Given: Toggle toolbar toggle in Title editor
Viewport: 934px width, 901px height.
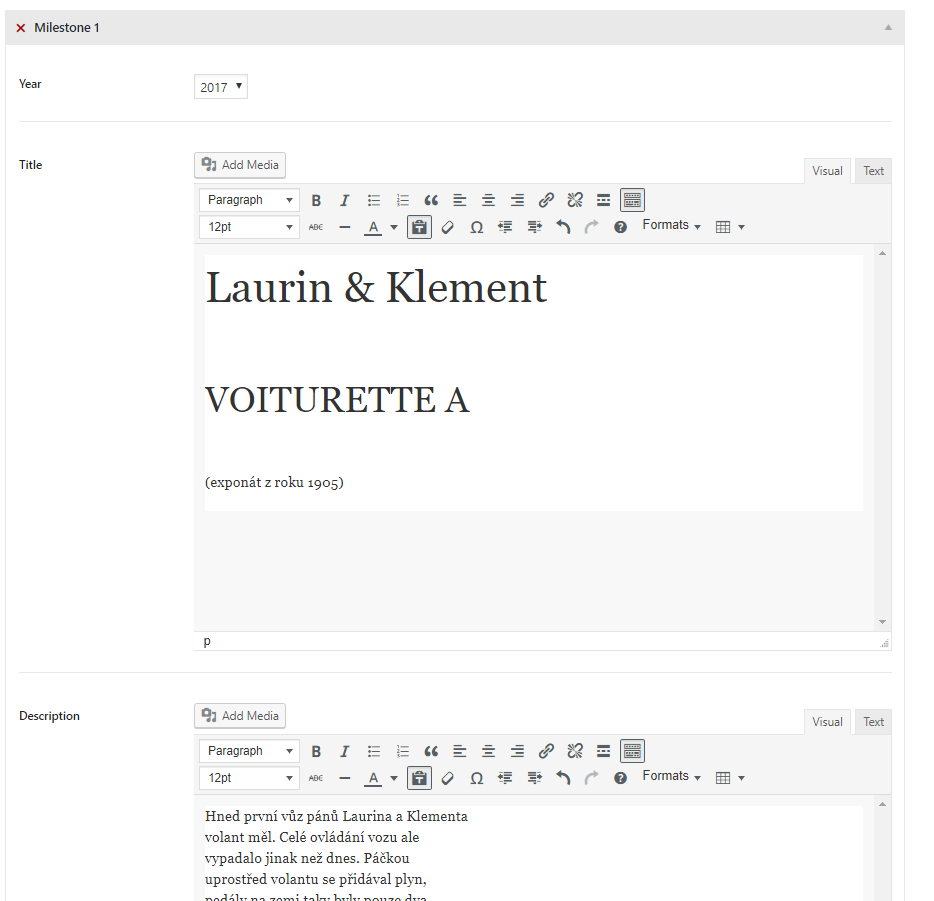Looking at the screenshot, I should coord(633,200).
